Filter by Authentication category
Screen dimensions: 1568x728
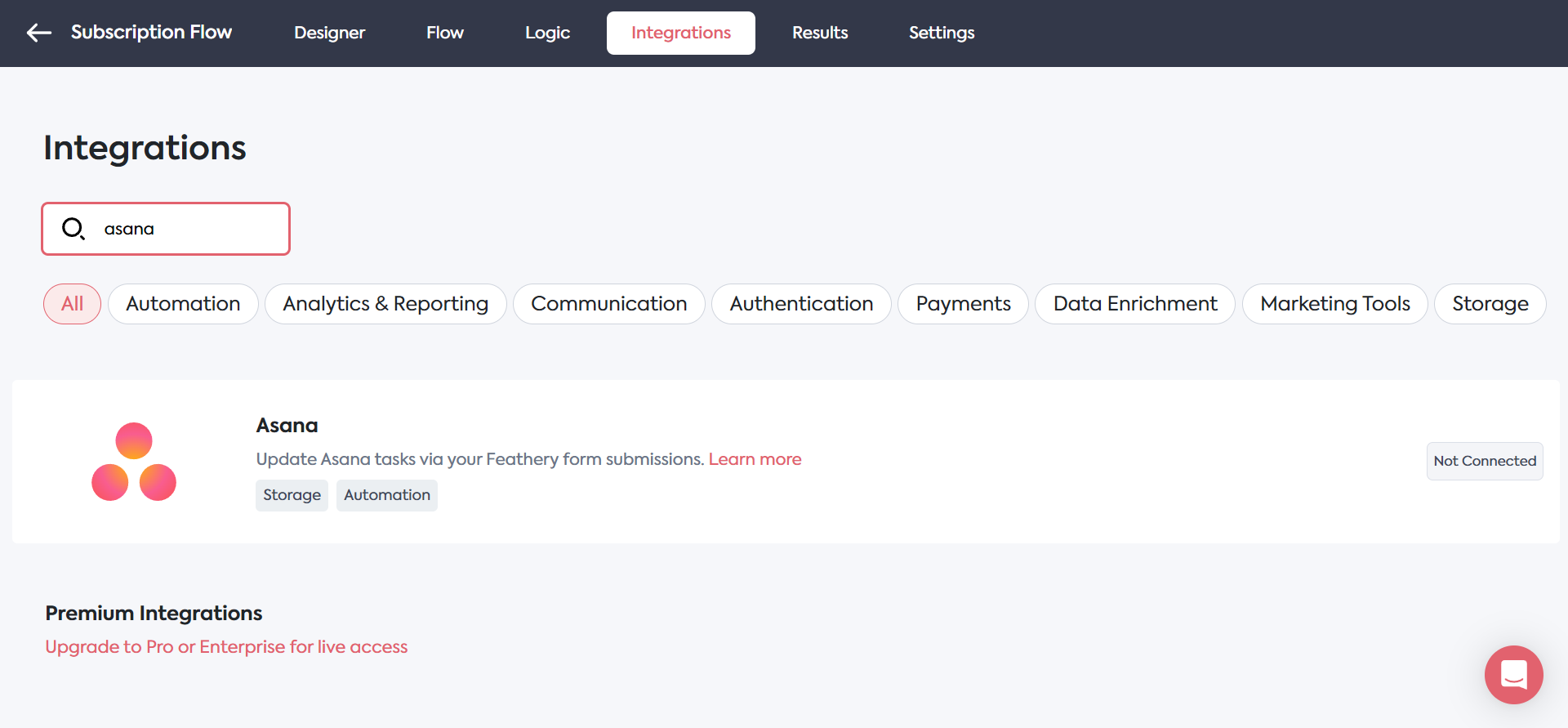(801, 304)
